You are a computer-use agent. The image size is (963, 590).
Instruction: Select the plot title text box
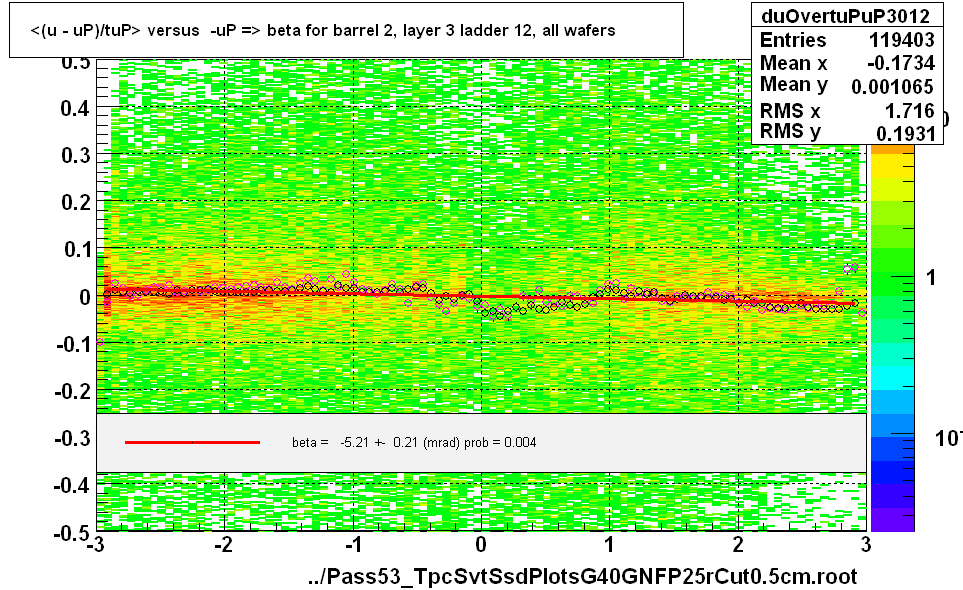[346, 30]
